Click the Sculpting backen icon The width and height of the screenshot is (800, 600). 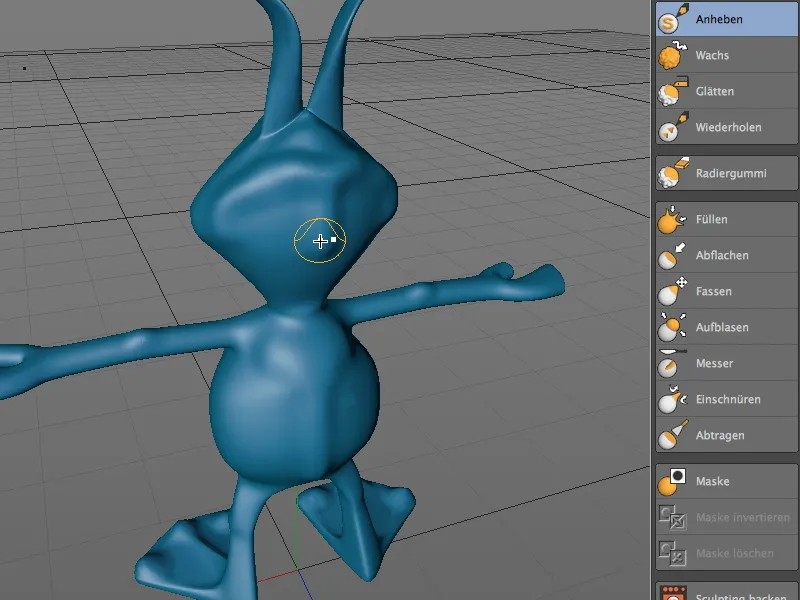tap(672, 594)
